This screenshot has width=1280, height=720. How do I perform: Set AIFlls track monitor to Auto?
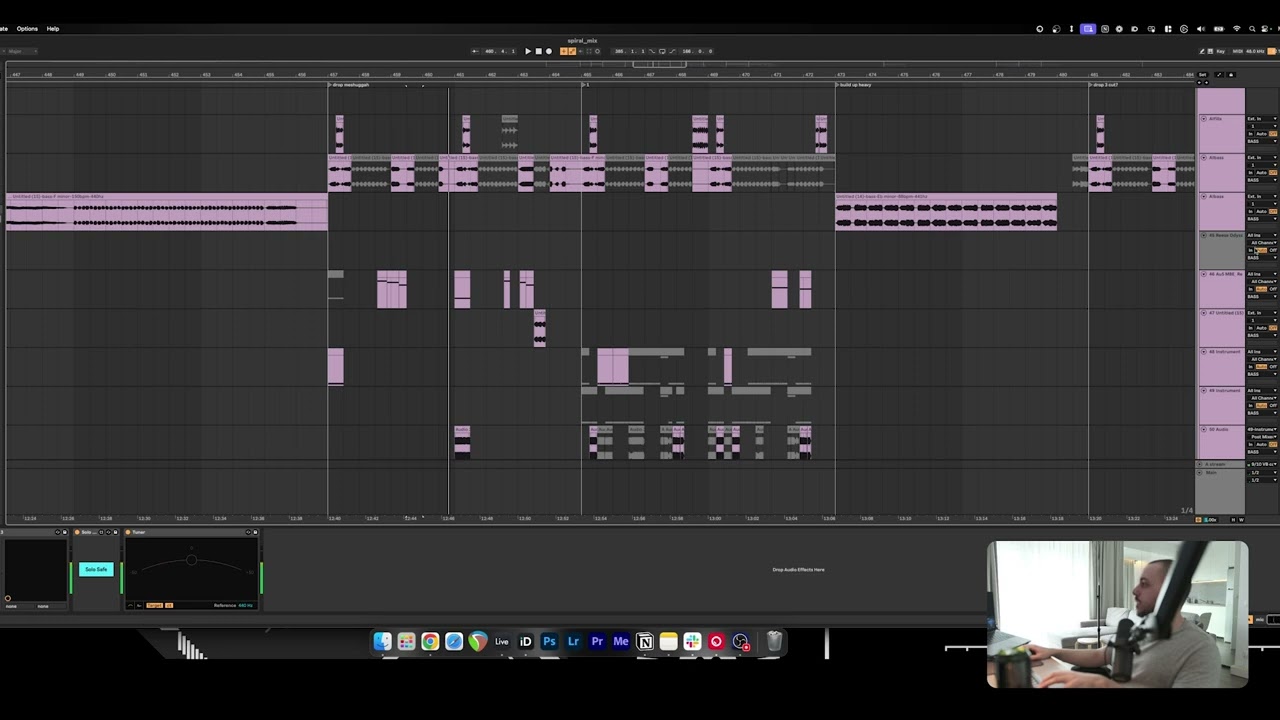click(x=1261, y=134)
